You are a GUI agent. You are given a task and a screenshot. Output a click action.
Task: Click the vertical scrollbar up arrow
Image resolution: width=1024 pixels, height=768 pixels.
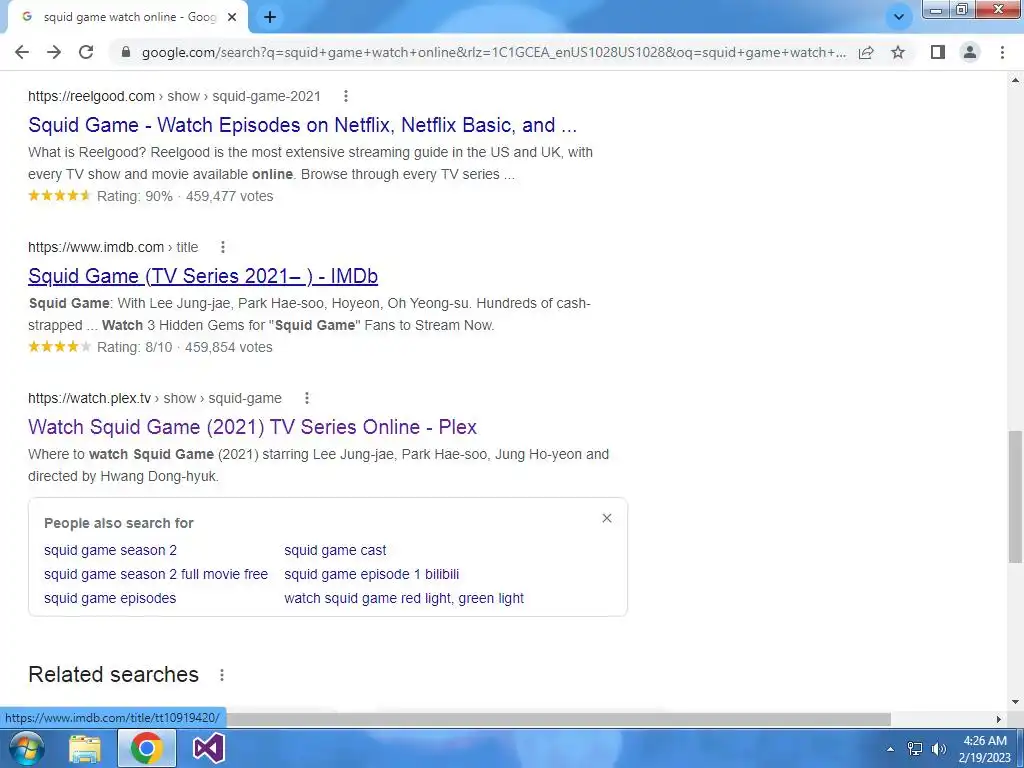coord(1016,80)
